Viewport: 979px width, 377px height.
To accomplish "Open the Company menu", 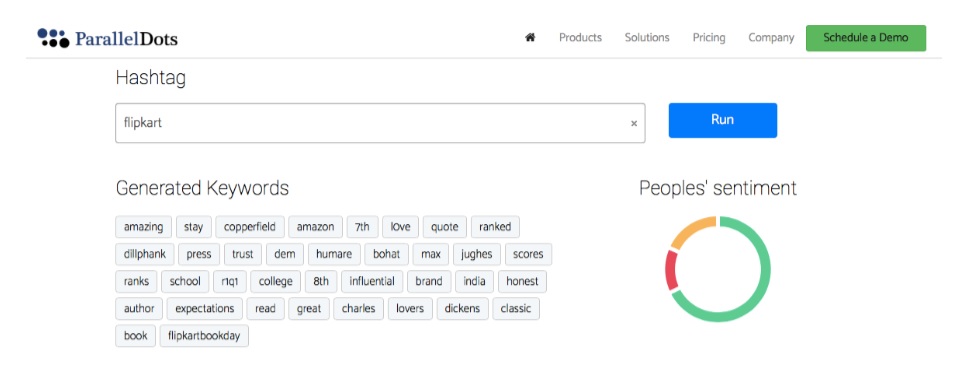I will pyautogui.click(x=771, y=37).
